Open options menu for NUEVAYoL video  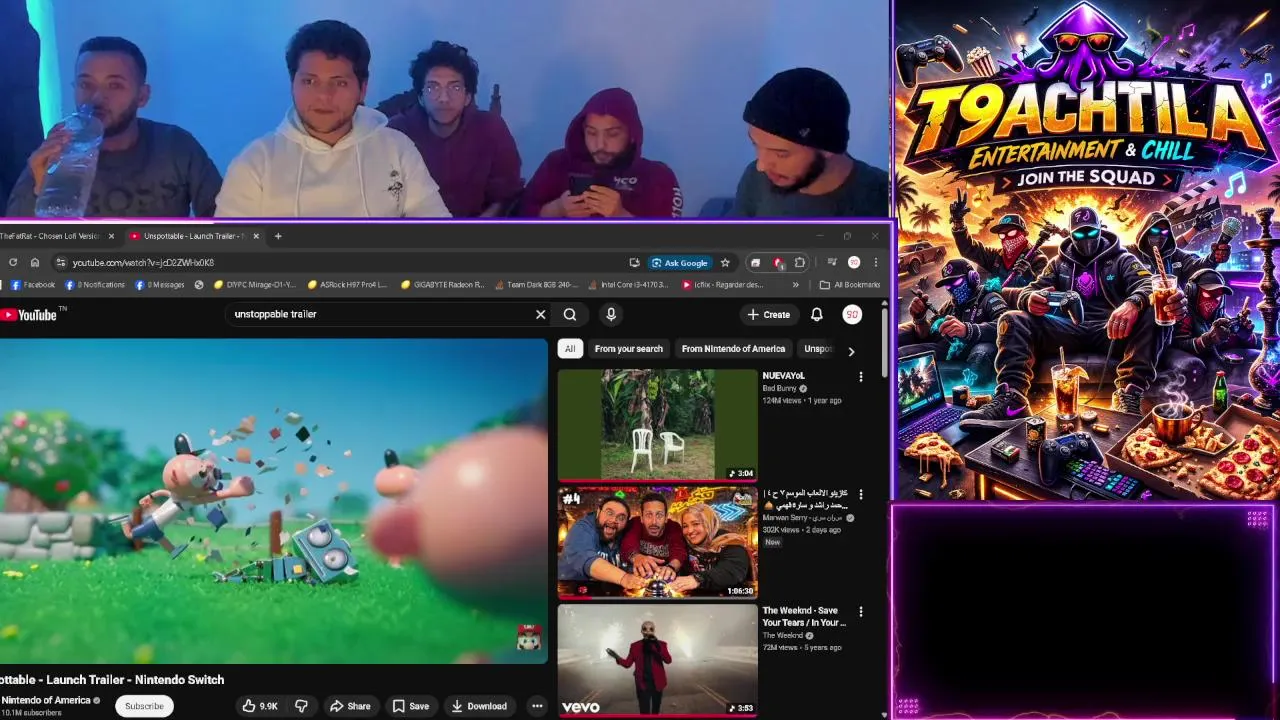(861, 377)
